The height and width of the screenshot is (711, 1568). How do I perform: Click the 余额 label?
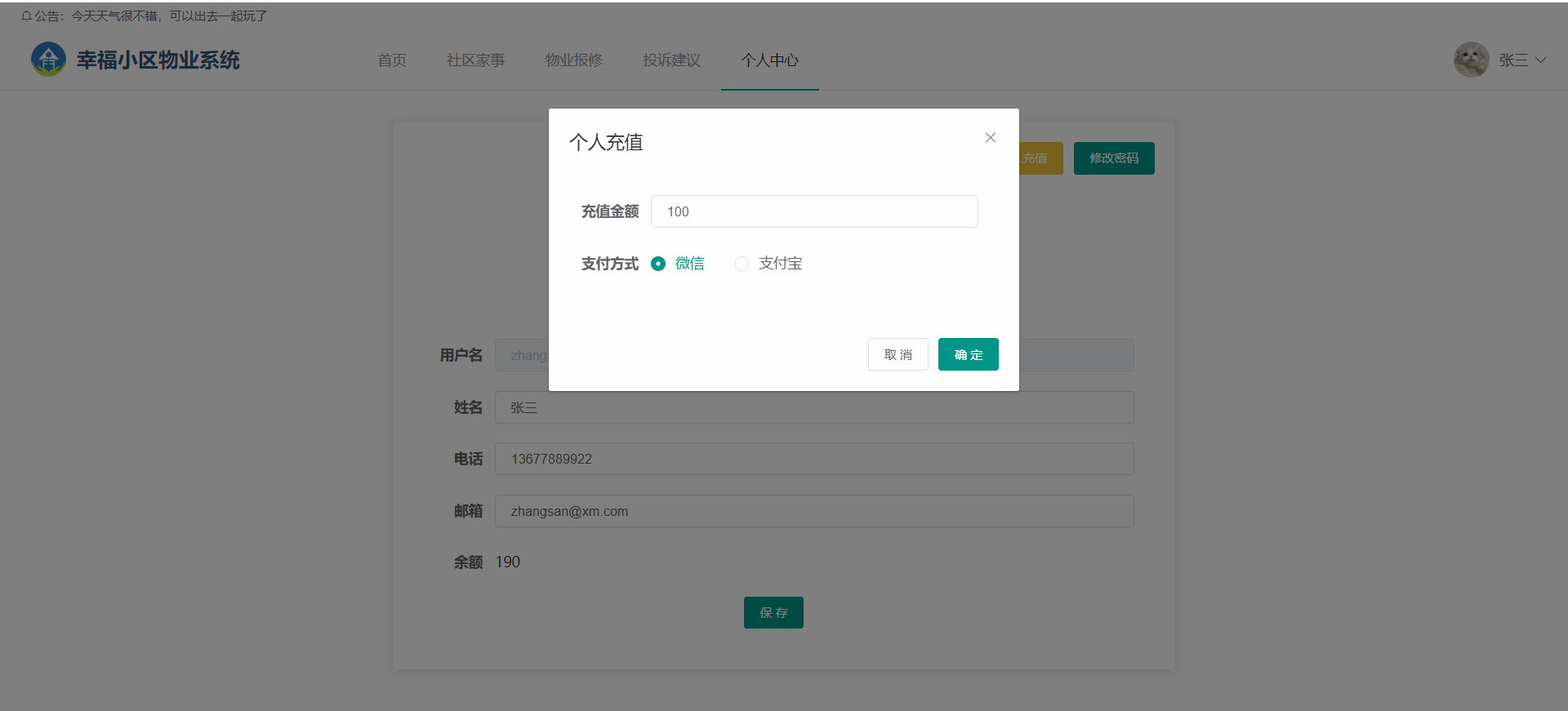tap(468, 562)
